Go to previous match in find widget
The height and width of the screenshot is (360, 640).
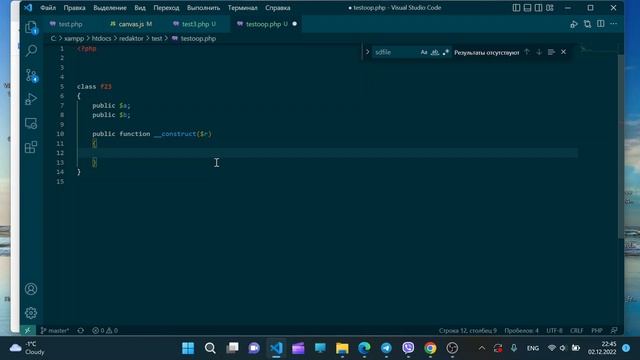pyautogui.click(x=527, y=52)
